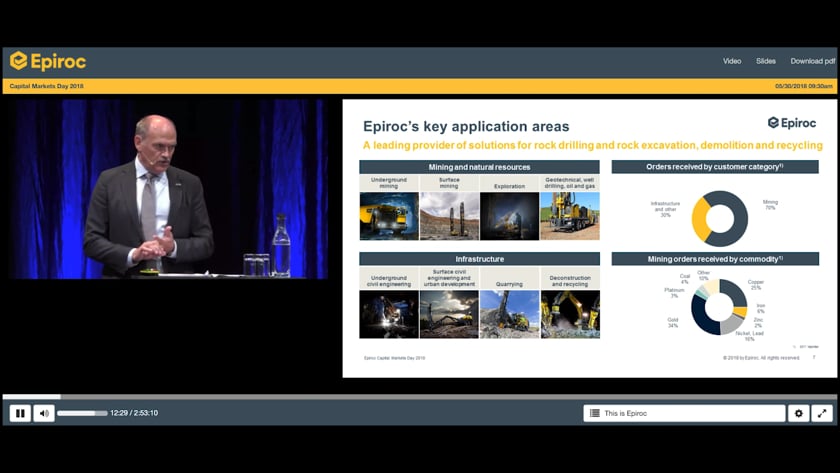Click the 'Mining and natural resources' heading
The height and width of the screenshot is (473, 840).
(x=479, y=167)
